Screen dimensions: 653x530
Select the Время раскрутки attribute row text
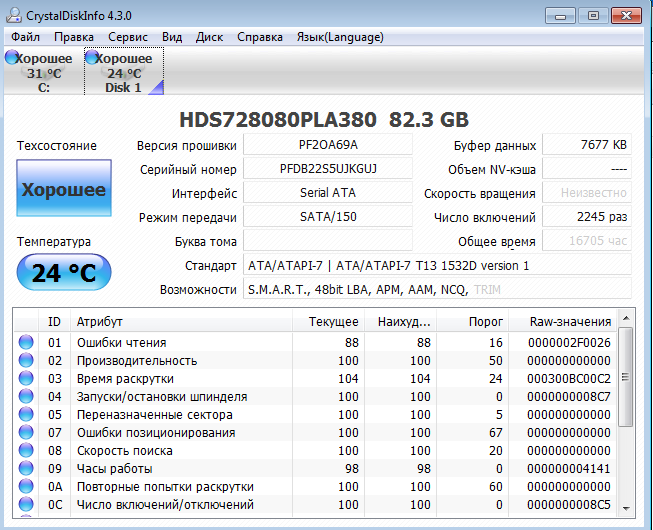125,379
